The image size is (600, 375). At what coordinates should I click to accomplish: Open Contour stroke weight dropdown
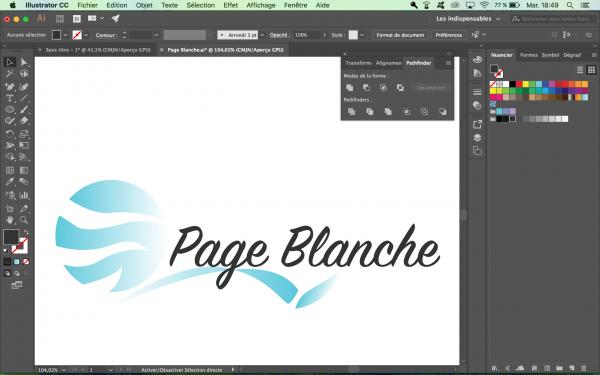(x=156, y=35)
